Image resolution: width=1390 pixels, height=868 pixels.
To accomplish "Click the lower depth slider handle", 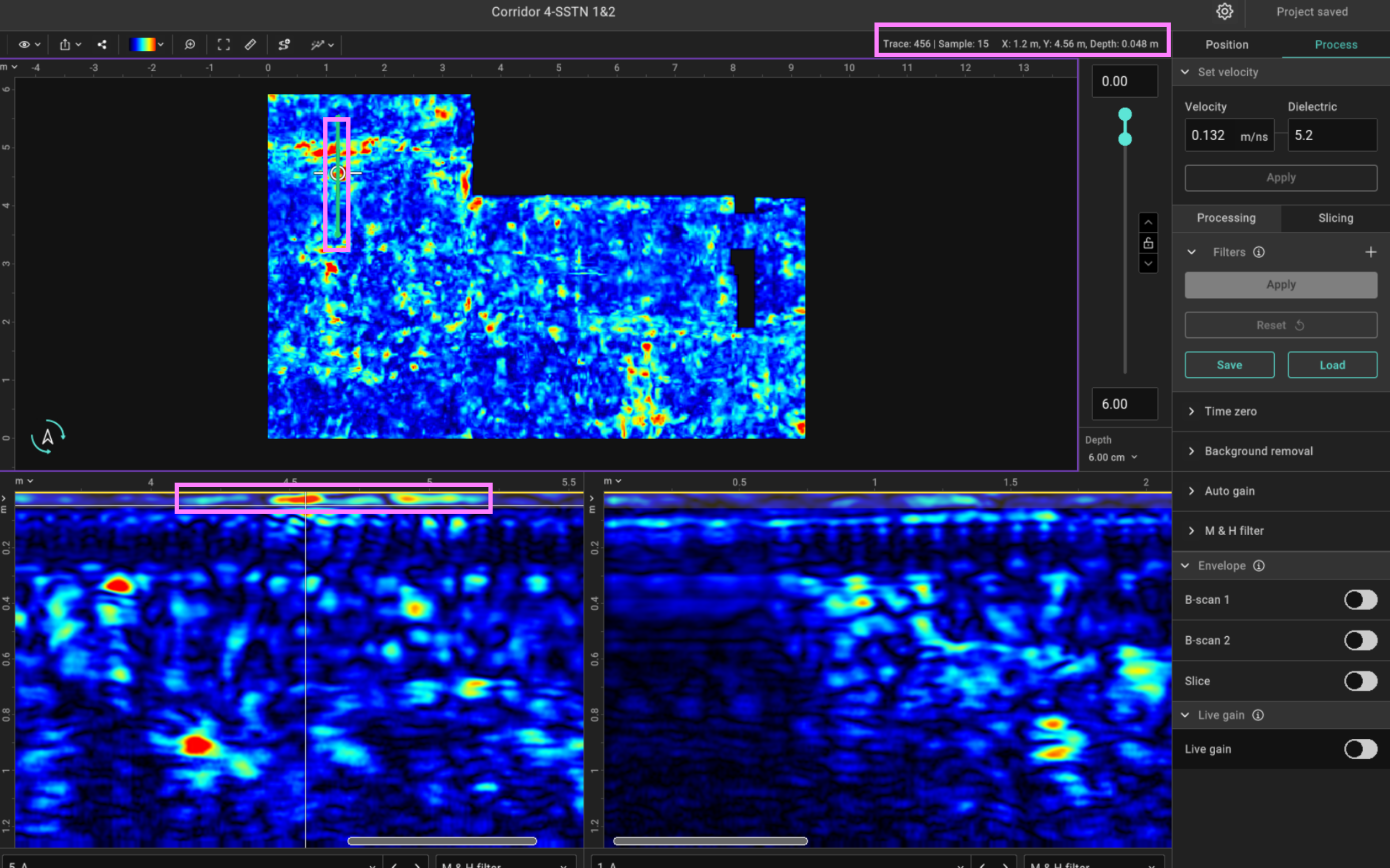I will [x=1125, y=139].
